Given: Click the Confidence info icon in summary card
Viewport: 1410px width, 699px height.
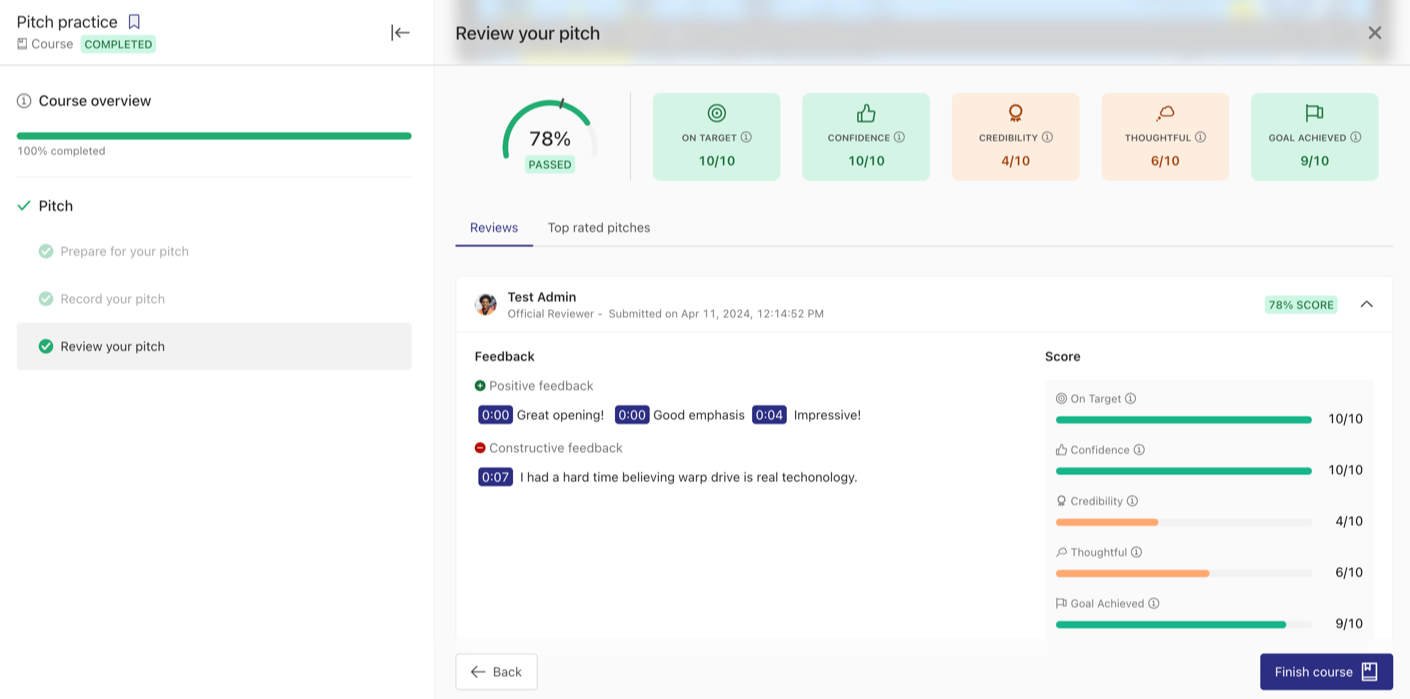Looking at the screenshot, I should click(x=899, y=138).
